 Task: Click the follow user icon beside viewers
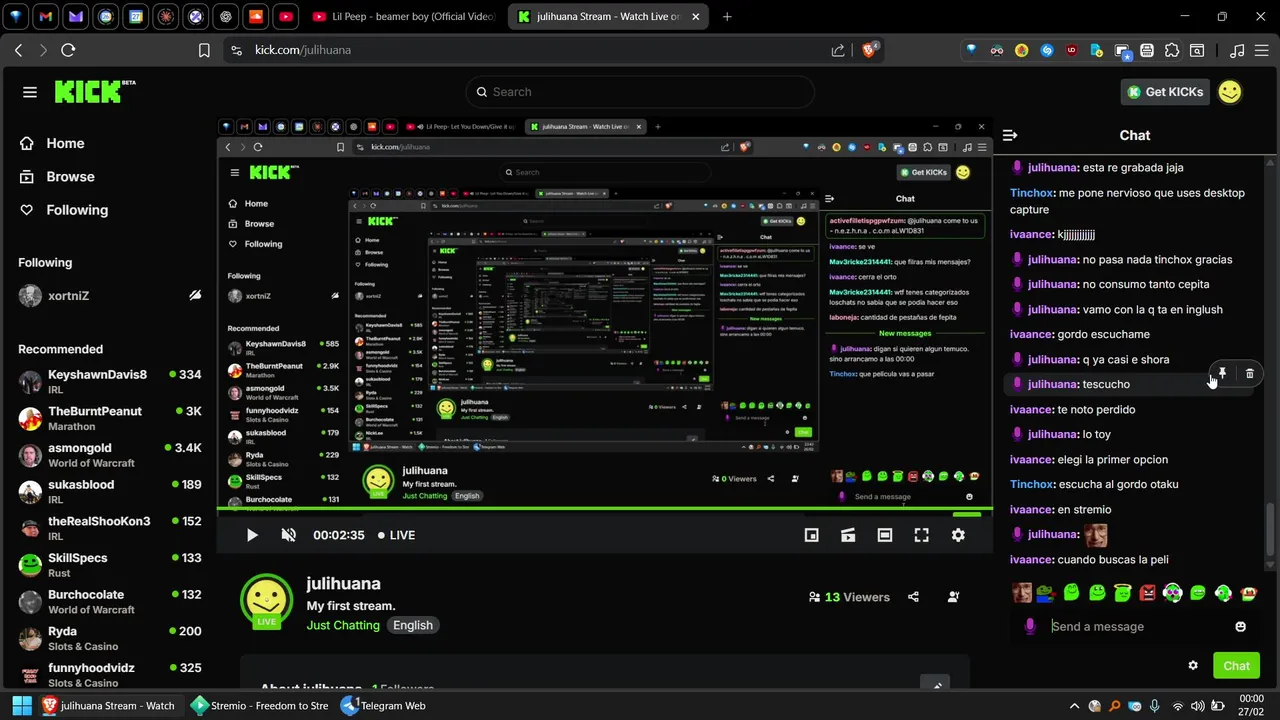click(953, 597)
